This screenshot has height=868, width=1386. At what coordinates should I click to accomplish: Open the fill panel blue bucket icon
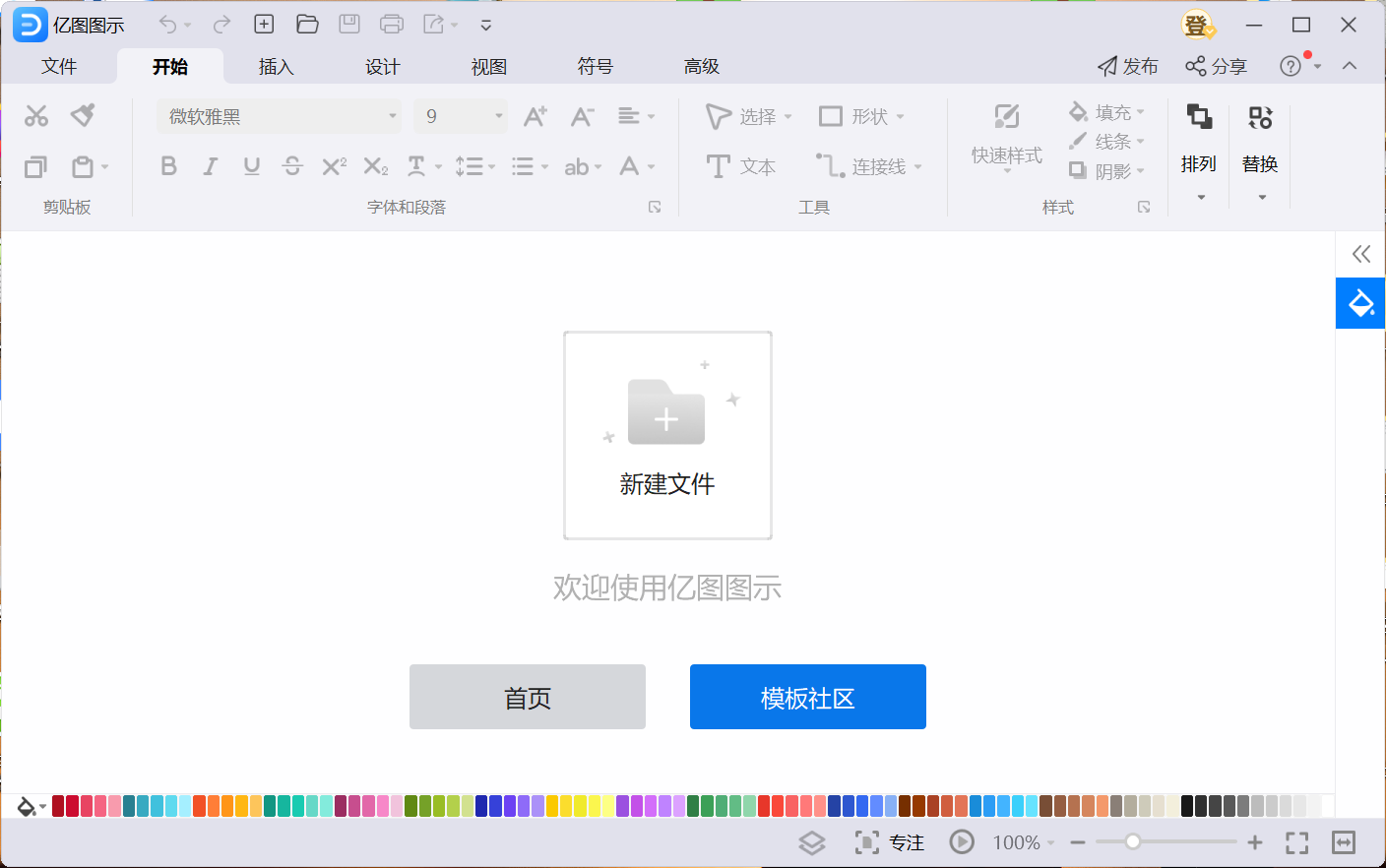click(1360, 303)
